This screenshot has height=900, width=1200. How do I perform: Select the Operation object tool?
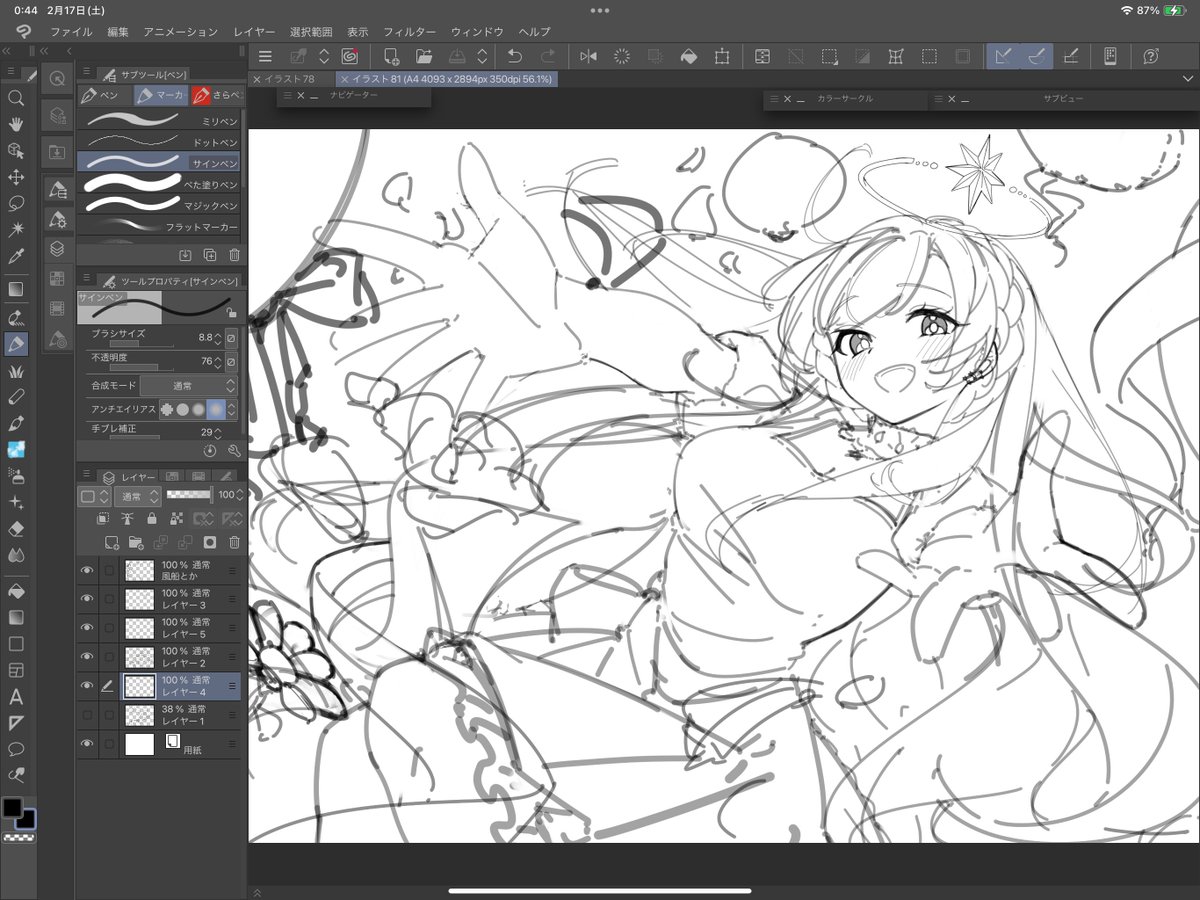coord(16,151)
